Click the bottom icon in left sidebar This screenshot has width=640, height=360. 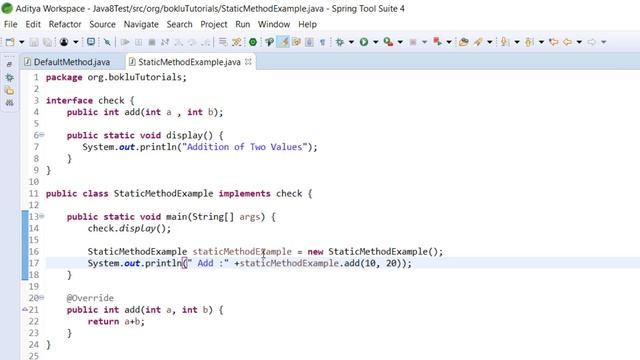[9, 103]
